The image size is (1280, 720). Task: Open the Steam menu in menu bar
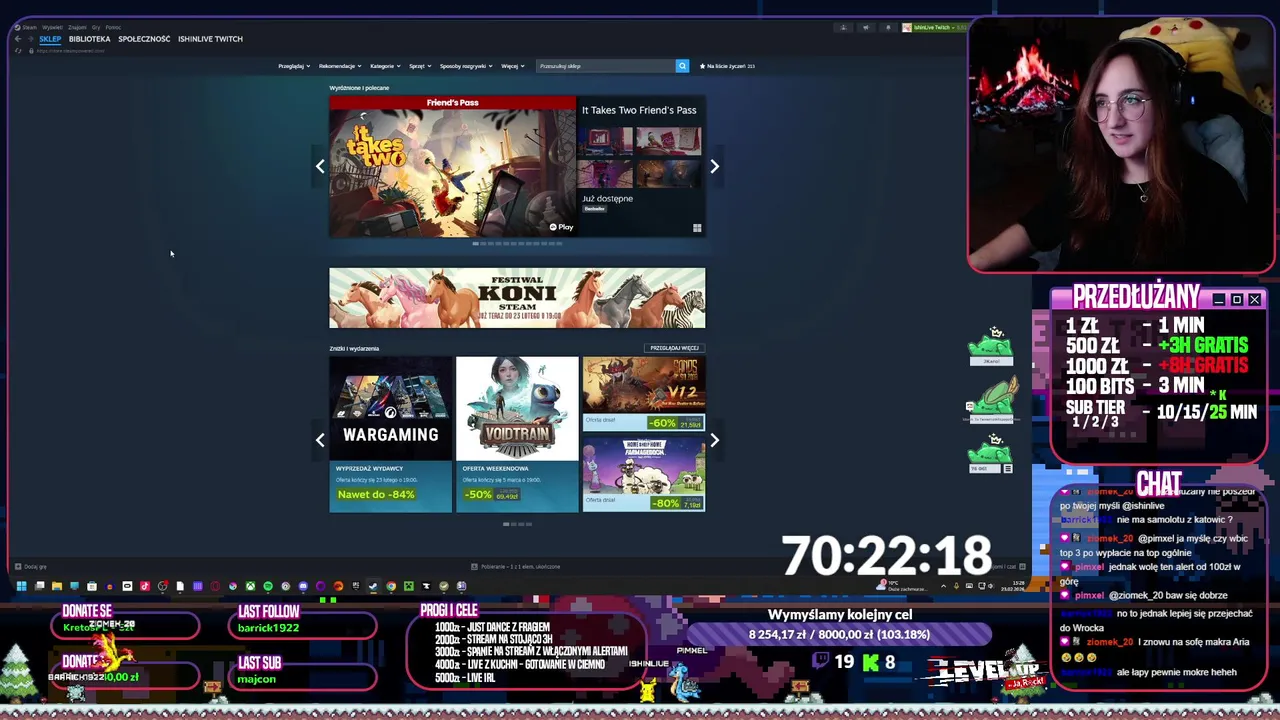[x=29, y=27]
